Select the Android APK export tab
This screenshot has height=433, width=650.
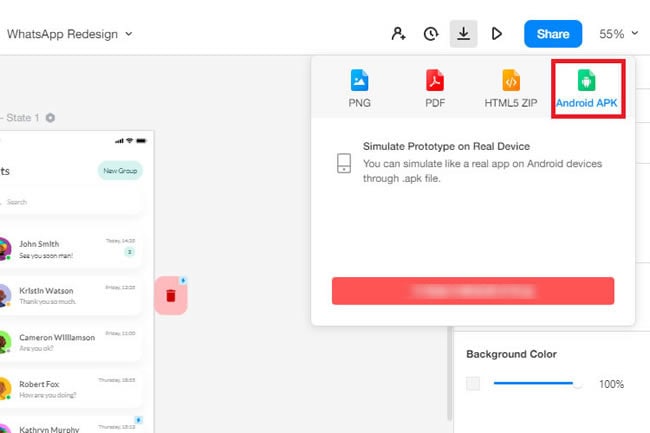coord(586,89)
